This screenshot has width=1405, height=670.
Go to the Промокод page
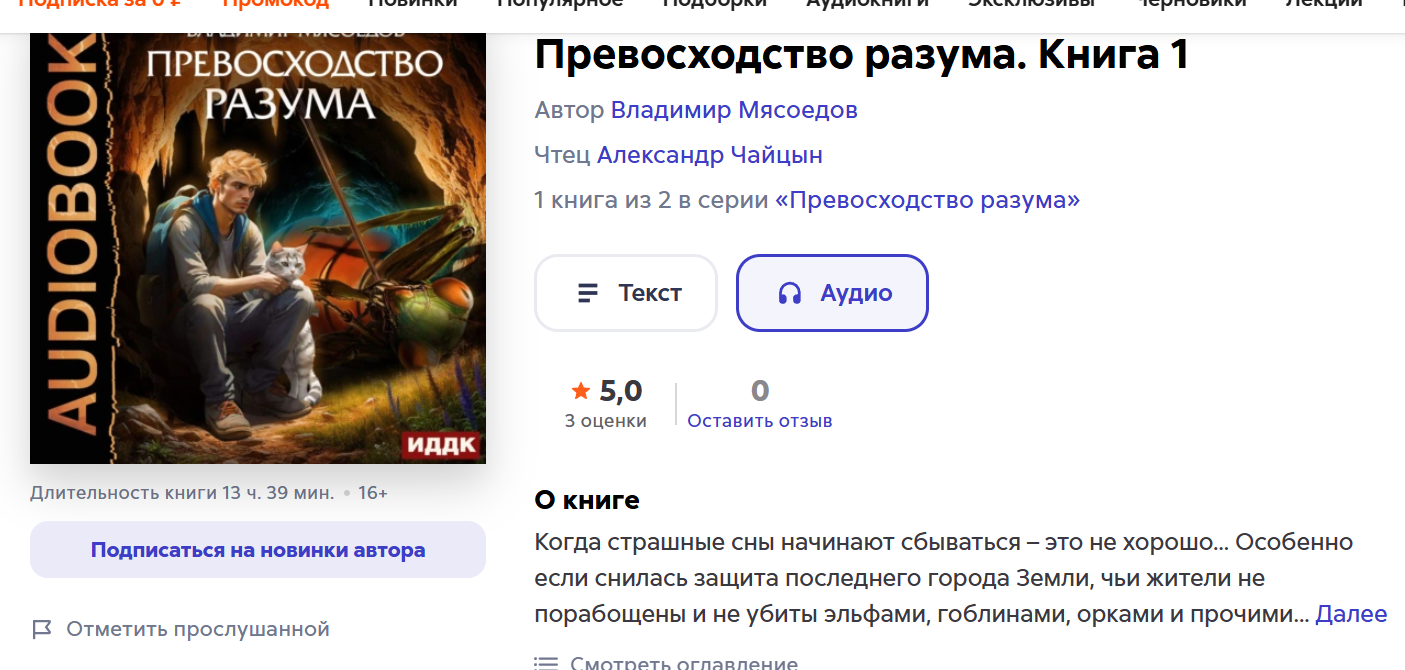click(275, 3)
